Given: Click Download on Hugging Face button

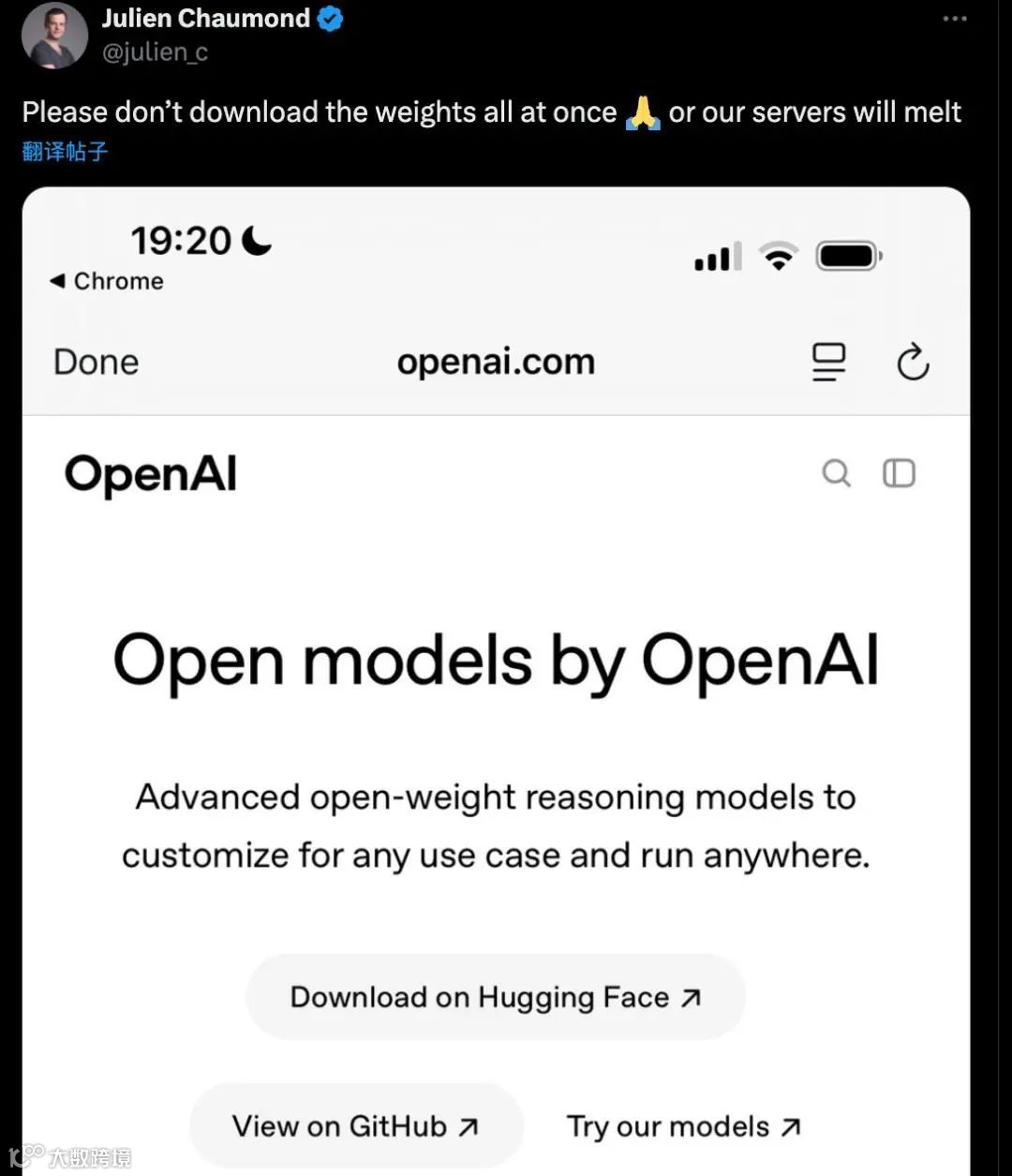Looking at the screenshot, I should (x=496, y=997).
